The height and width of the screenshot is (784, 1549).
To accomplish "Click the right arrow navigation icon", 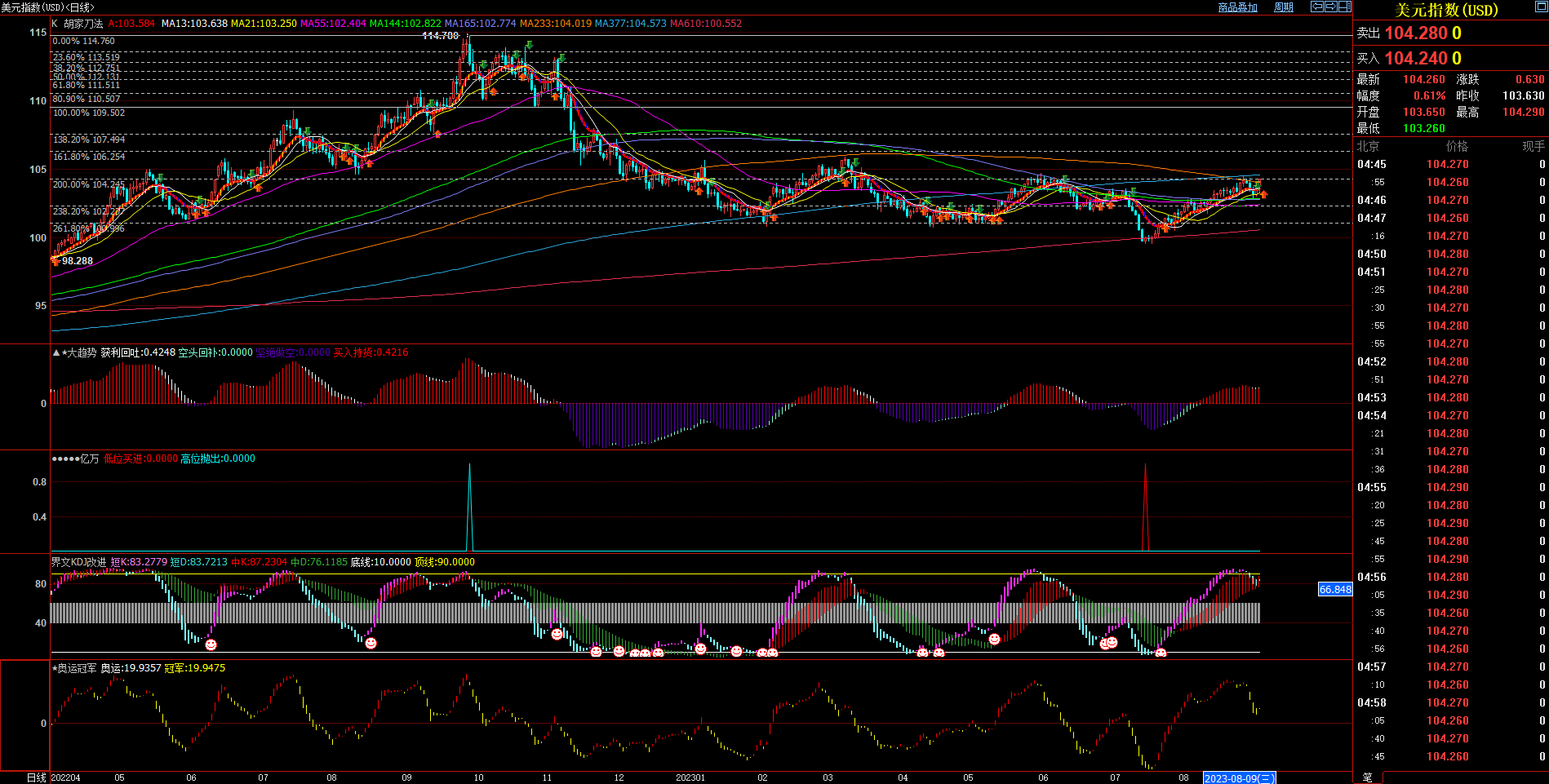I will [1330, 7].
